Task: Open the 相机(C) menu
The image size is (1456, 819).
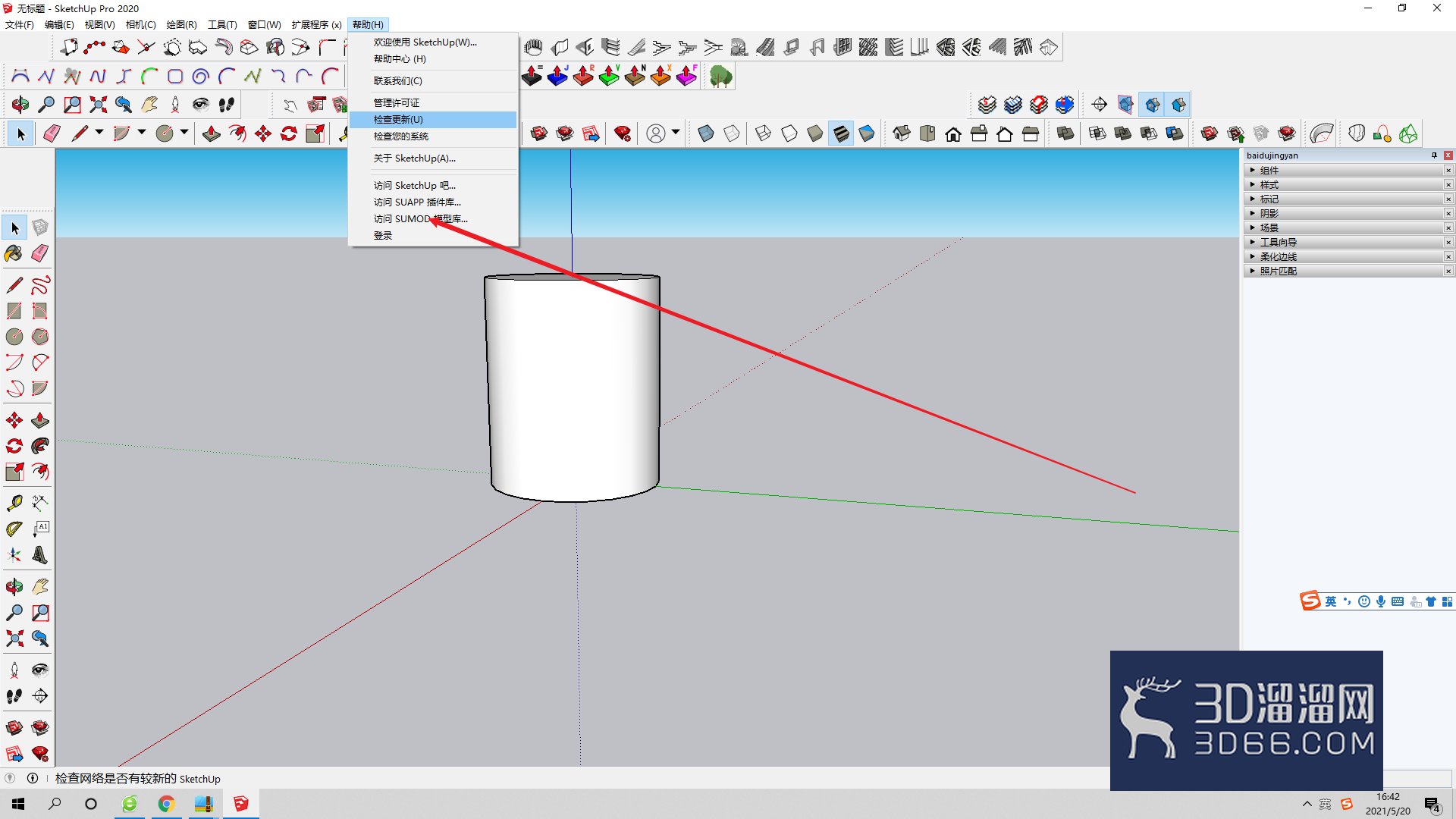Action: (140, 25)
